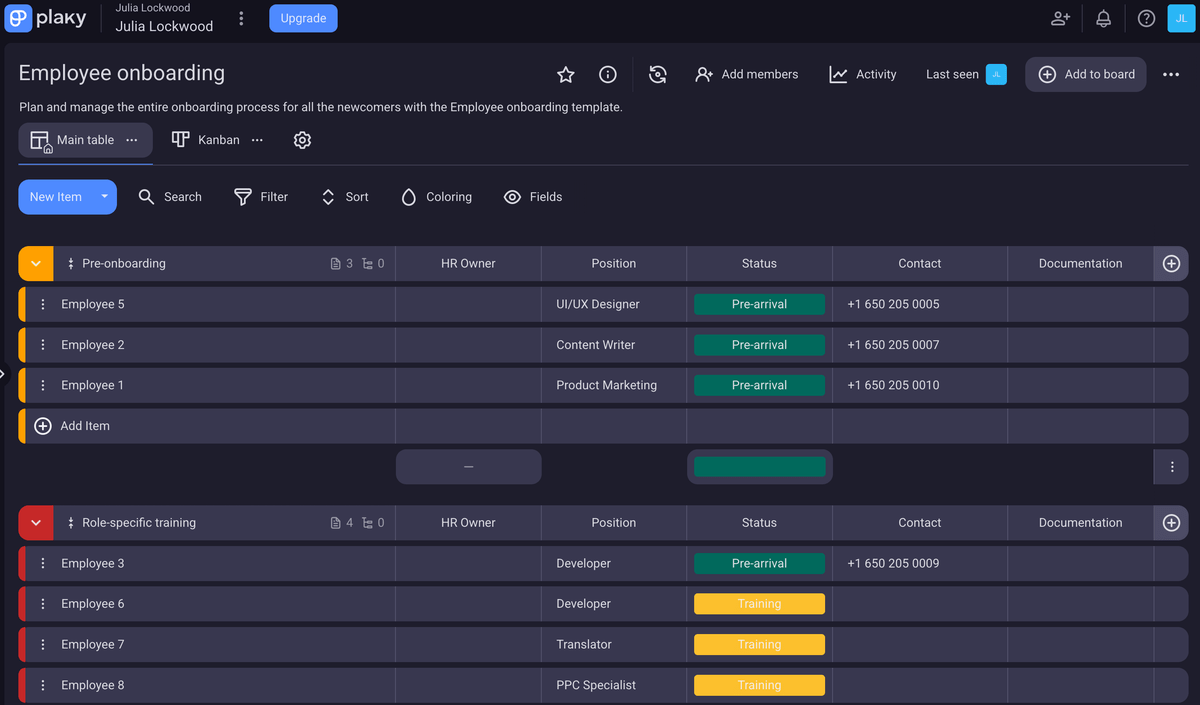Screen dimensions: 1200x705
Task: Star the Employee onboarding board
Action: tap(566, 75)
